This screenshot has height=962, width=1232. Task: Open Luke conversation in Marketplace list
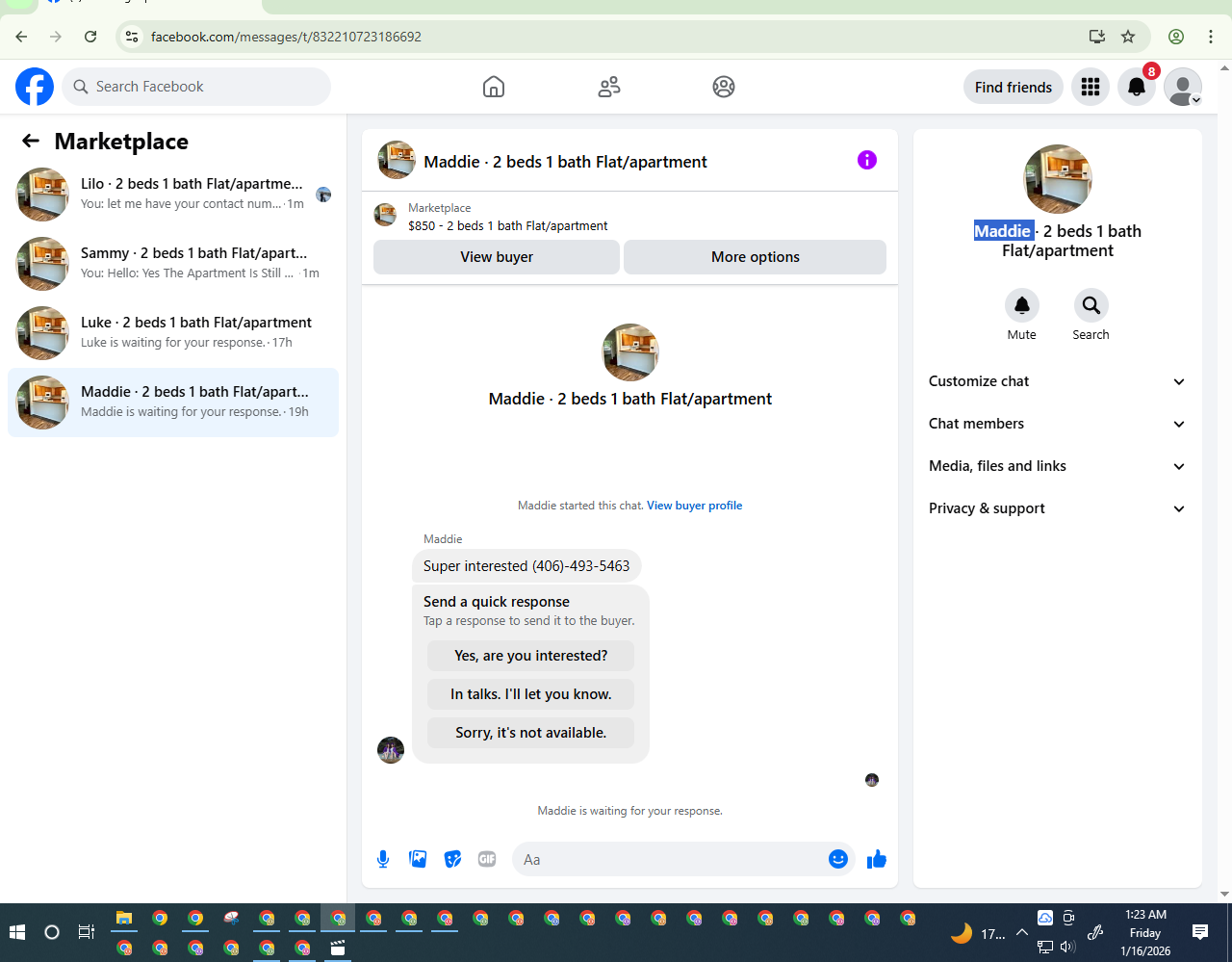tap(173, 332)
